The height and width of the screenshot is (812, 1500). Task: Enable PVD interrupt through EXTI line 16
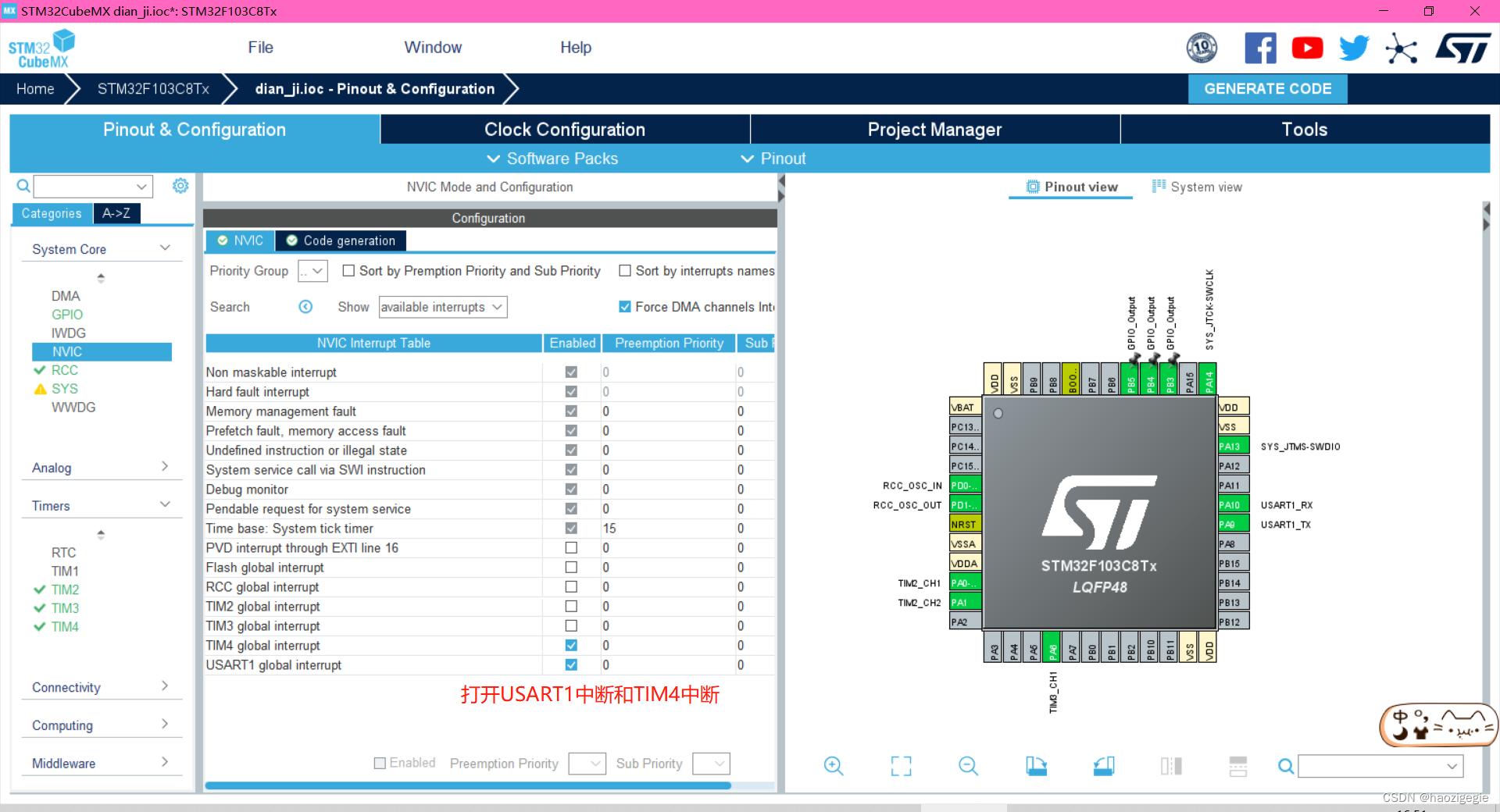[571, 548]
